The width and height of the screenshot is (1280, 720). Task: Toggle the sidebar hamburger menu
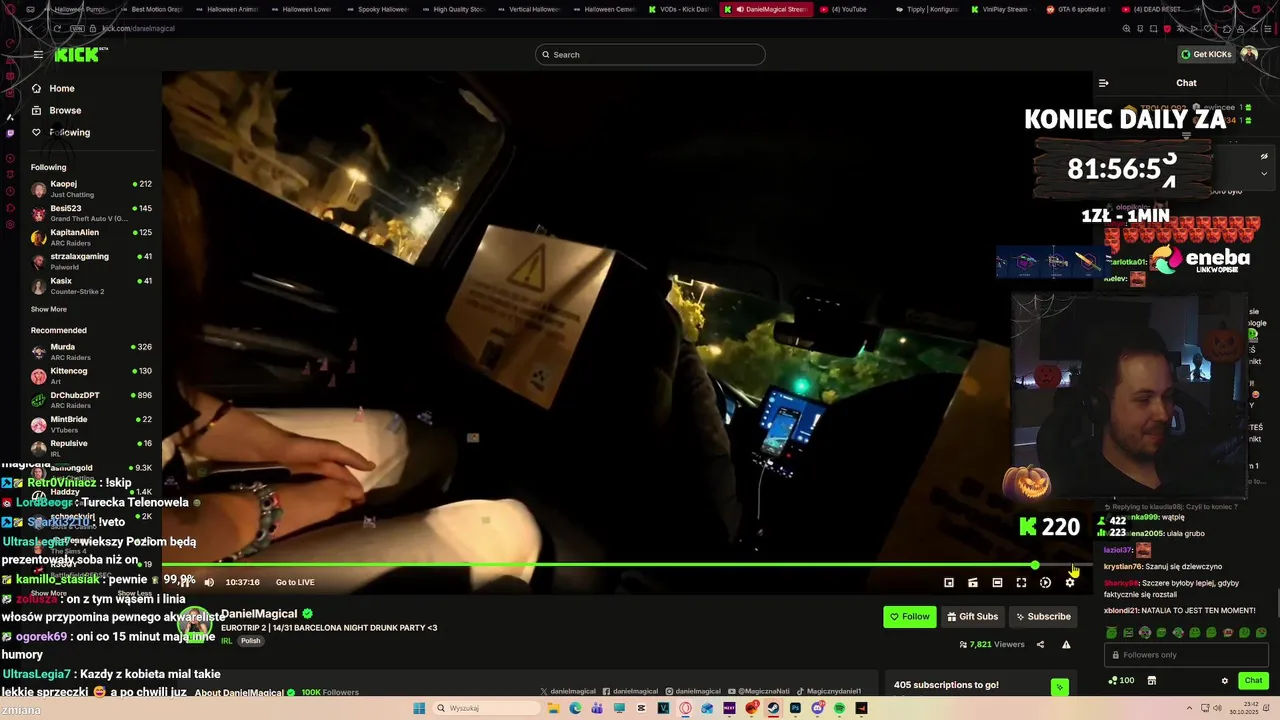point(38,55)
